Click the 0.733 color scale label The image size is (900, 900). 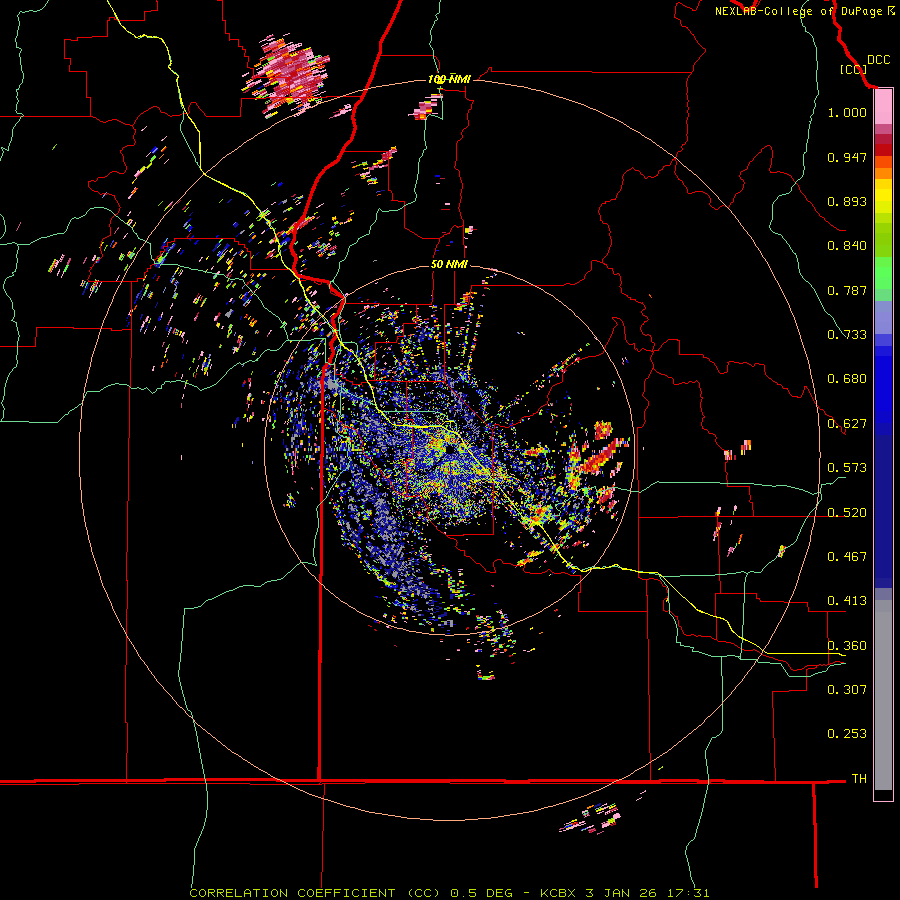(847, 335)
